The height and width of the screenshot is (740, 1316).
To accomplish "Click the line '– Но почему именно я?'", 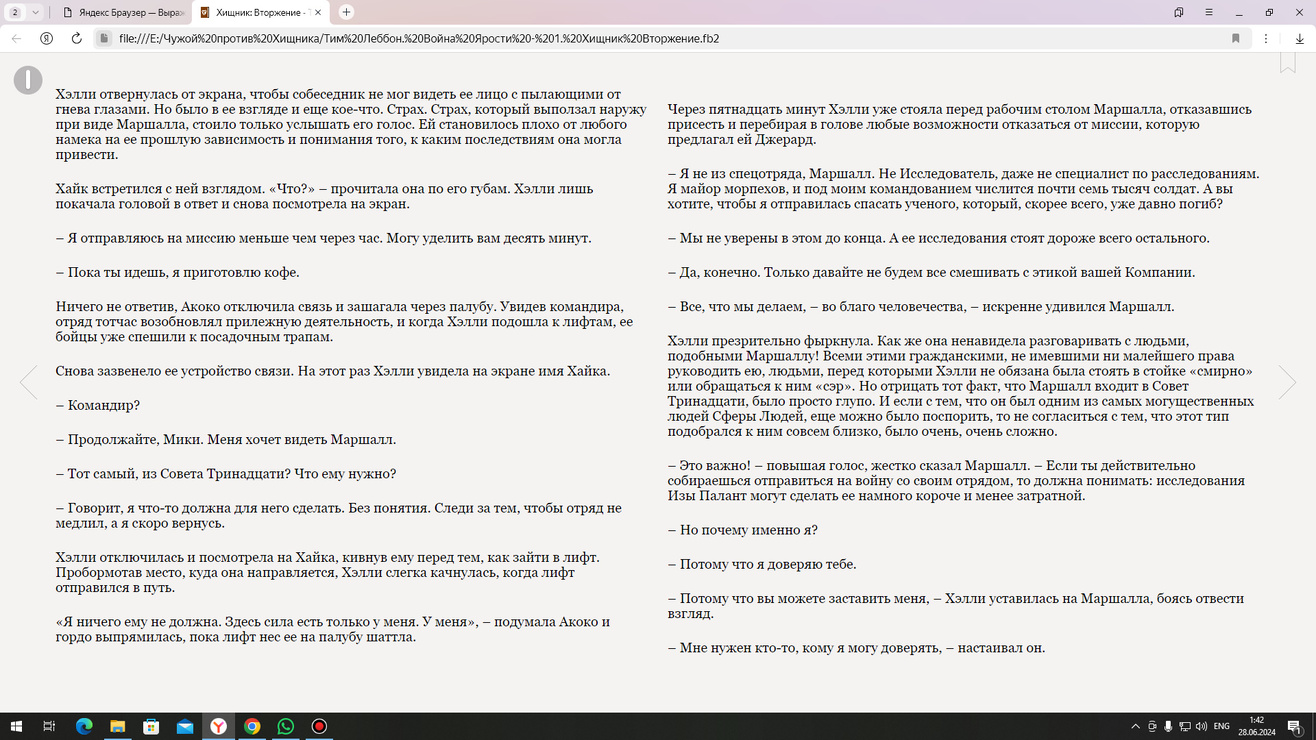I will [x=743, y=531].
